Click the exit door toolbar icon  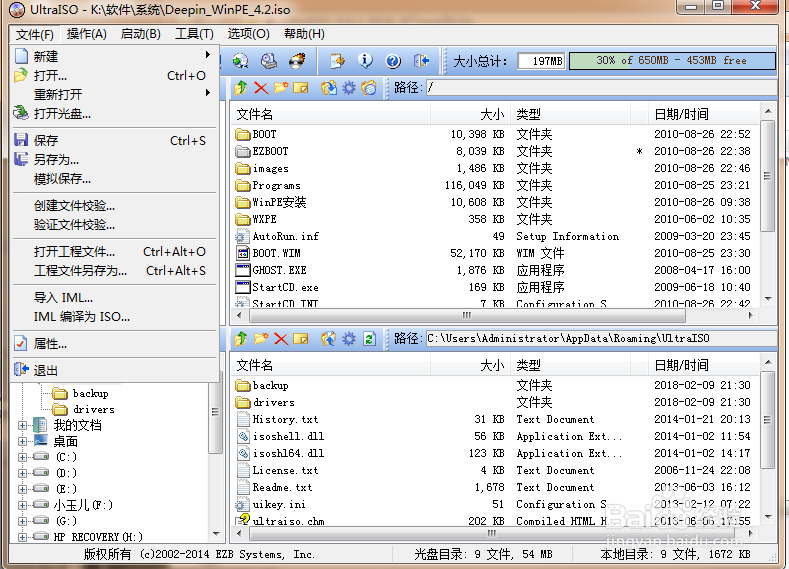421,61
